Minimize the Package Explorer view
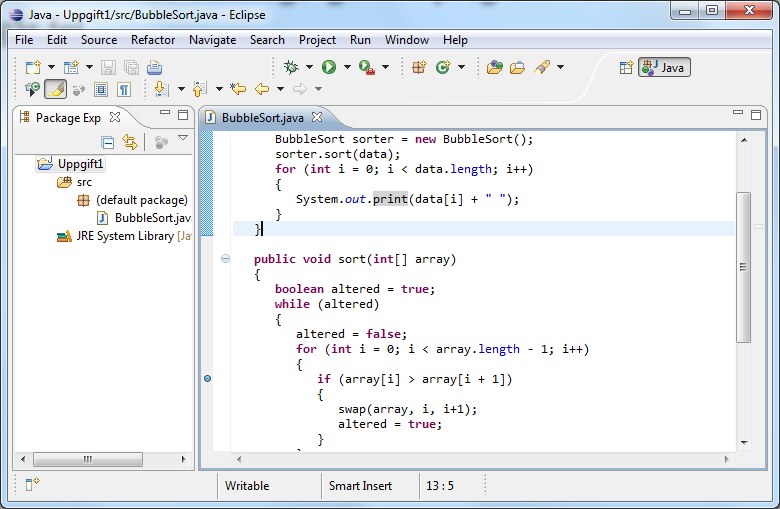This screenshot has width=780, height=509. [165, 113]
